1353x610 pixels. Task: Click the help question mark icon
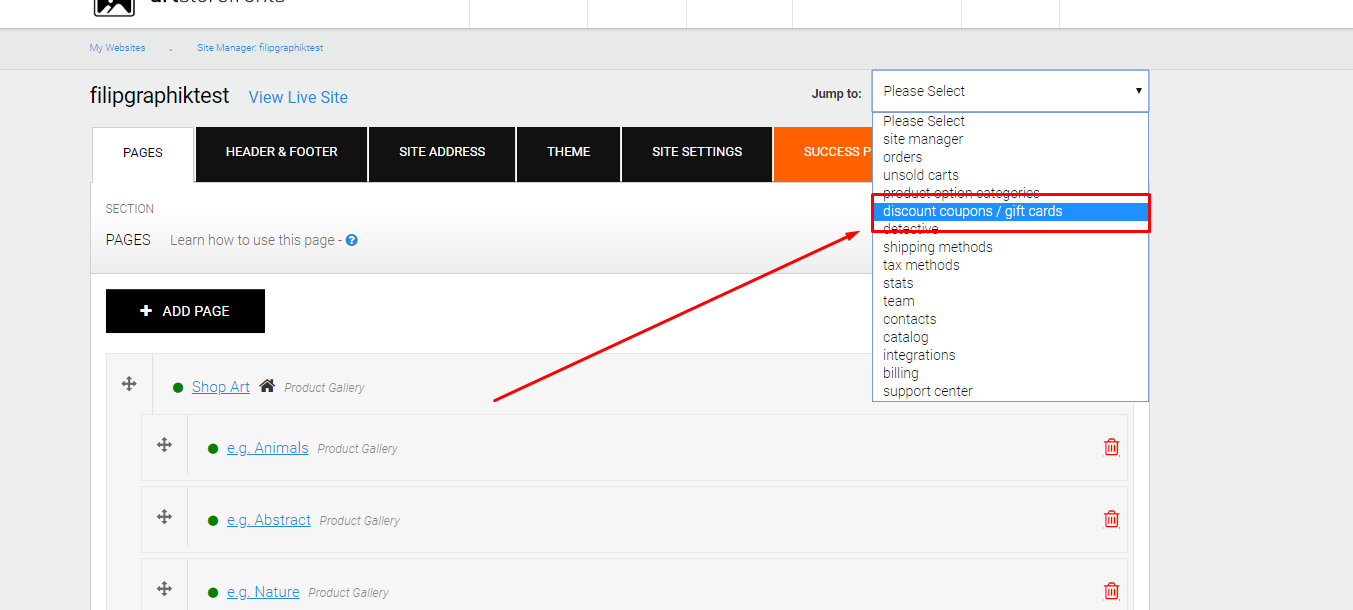(x=352, y=241)
